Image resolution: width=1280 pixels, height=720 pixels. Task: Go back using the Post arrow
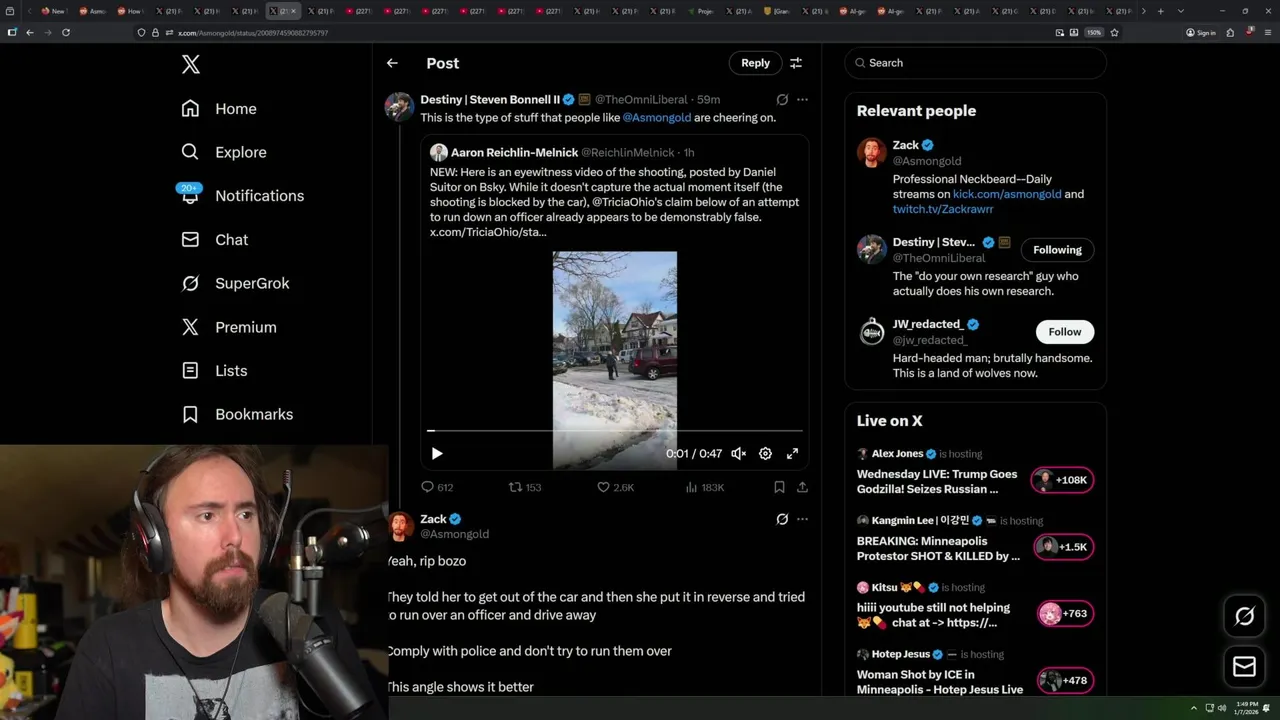click(x=392, y=63)
